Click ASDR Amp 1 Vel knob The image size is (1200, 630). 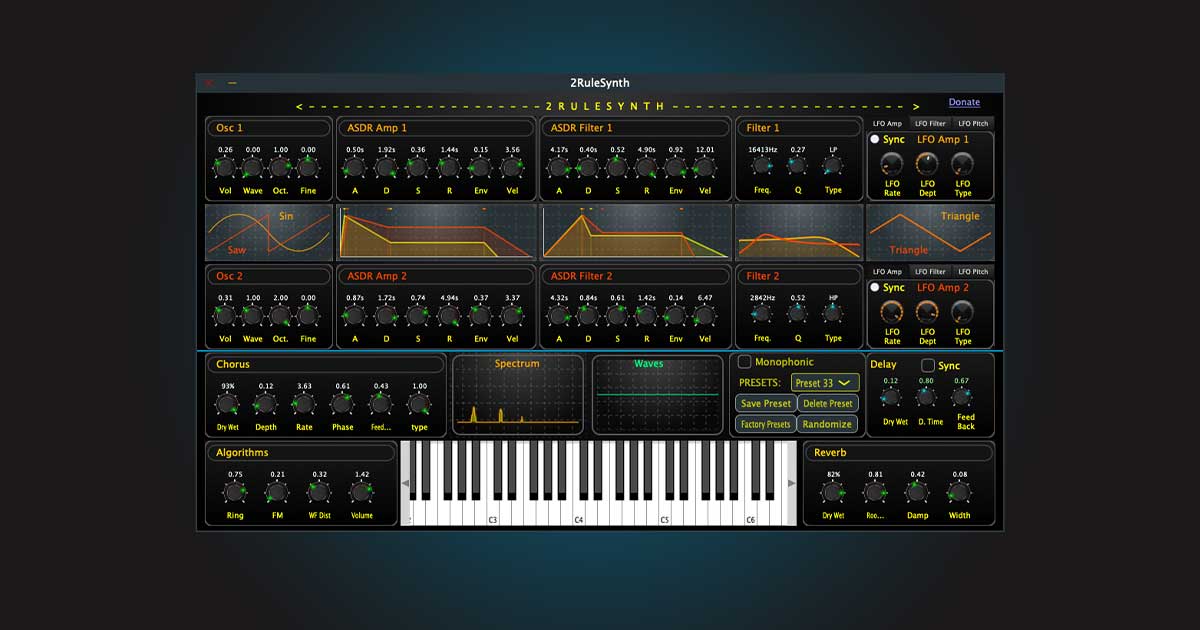[x=512, y=167]
